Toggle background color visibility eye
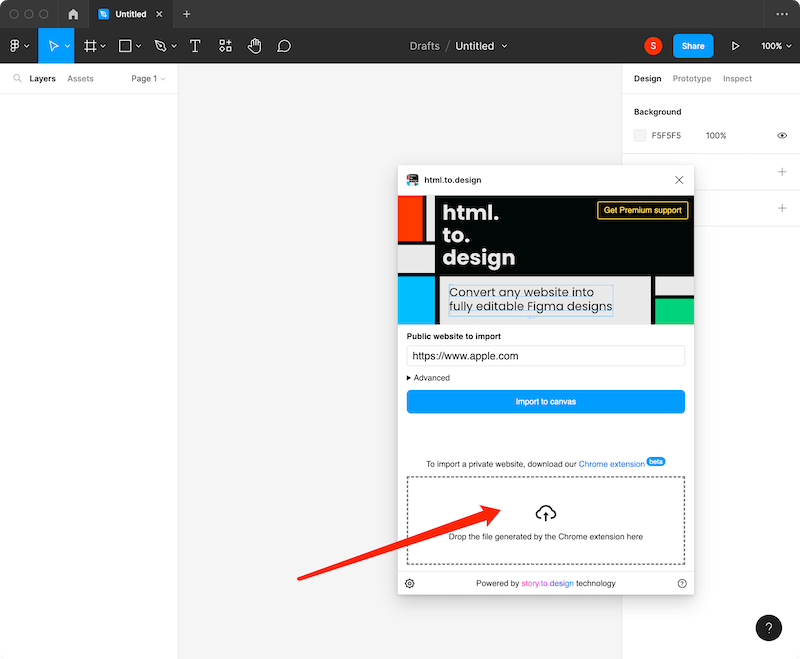The width and height of the screenshot is (800, 659). point(782,135)
